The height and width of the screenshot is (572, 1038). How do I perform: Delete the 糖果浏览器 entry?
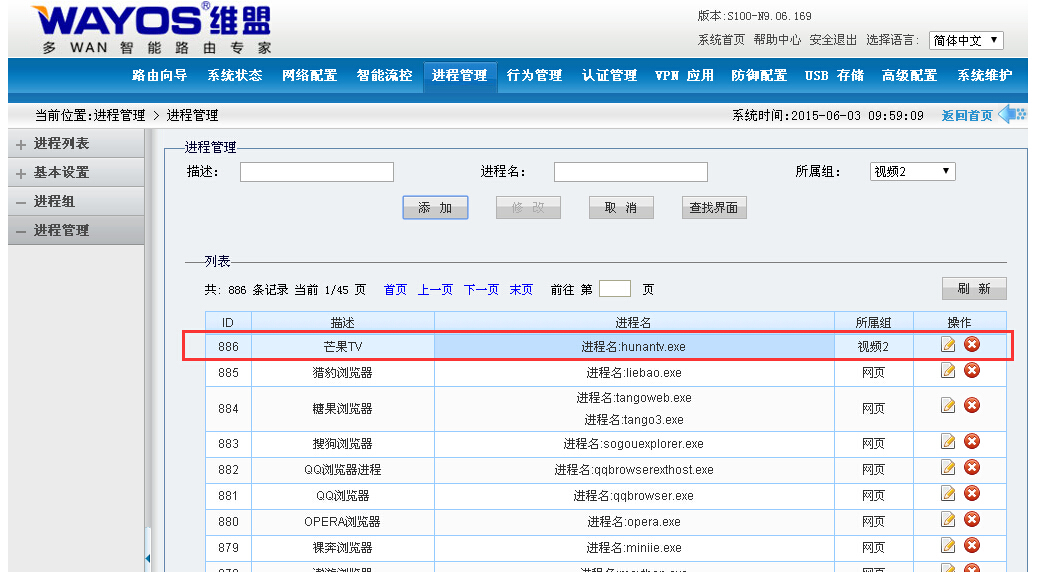(971, 406)
